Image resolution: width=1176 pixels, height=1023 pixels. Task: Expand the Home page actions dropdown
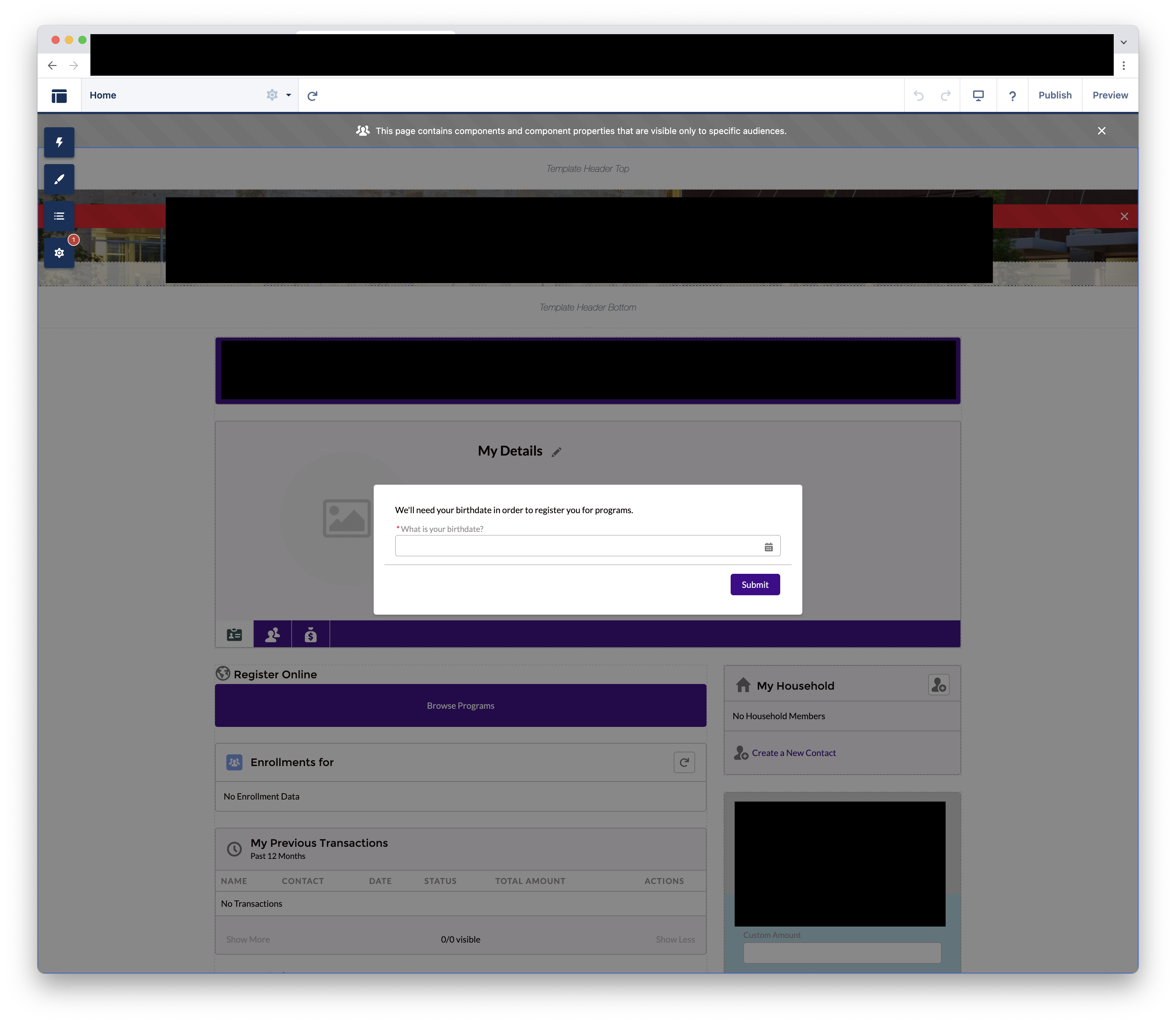pos(272,95)
